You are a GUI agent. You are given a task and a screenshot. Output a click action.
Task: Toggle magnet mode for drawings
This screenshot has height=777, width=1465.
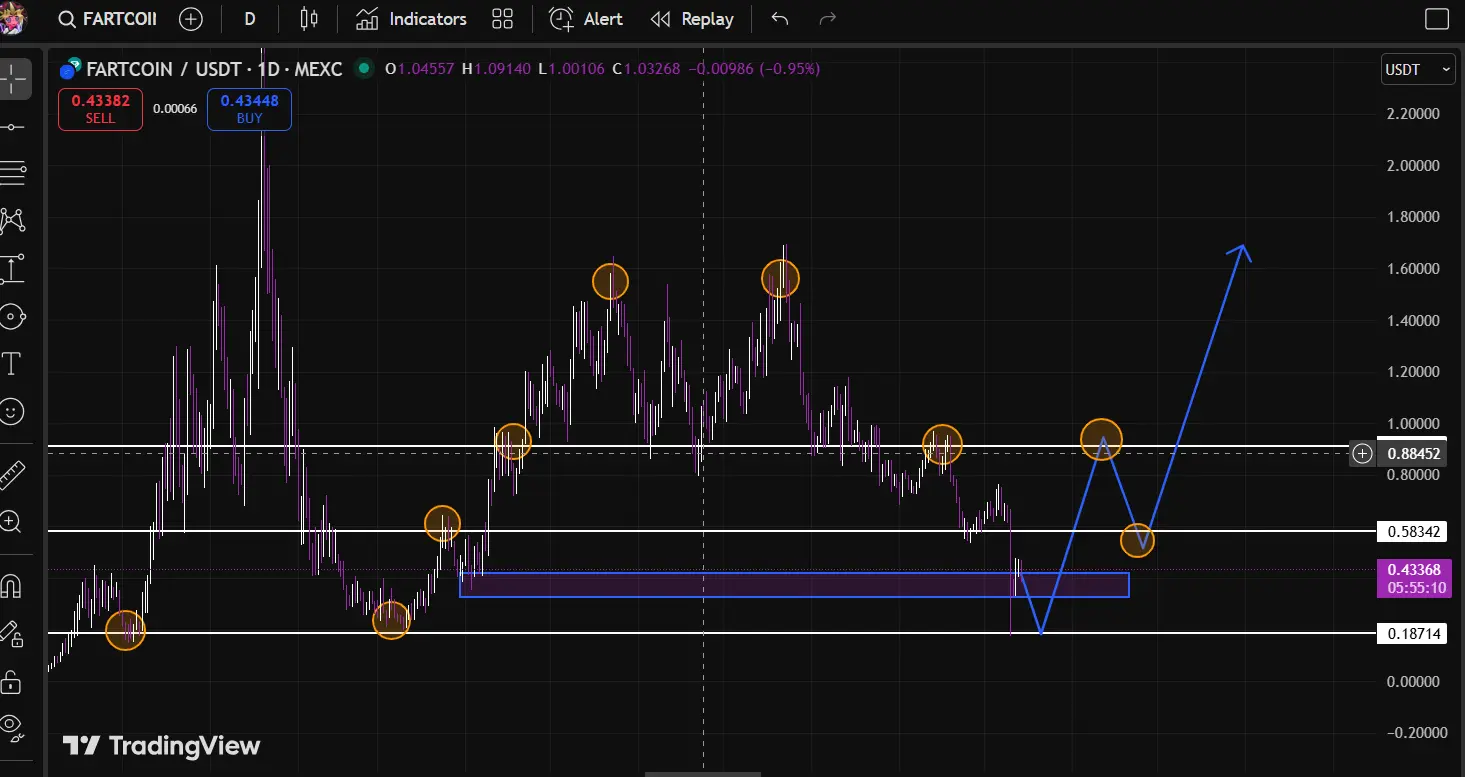(11, 585)
